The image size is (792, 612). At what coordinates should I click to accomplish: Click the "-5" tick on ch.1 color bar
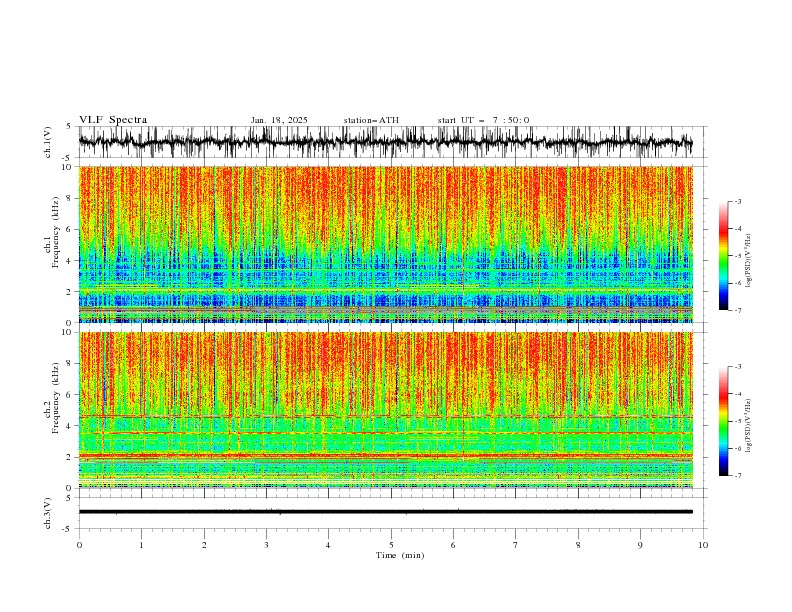(x=737, y=256)
